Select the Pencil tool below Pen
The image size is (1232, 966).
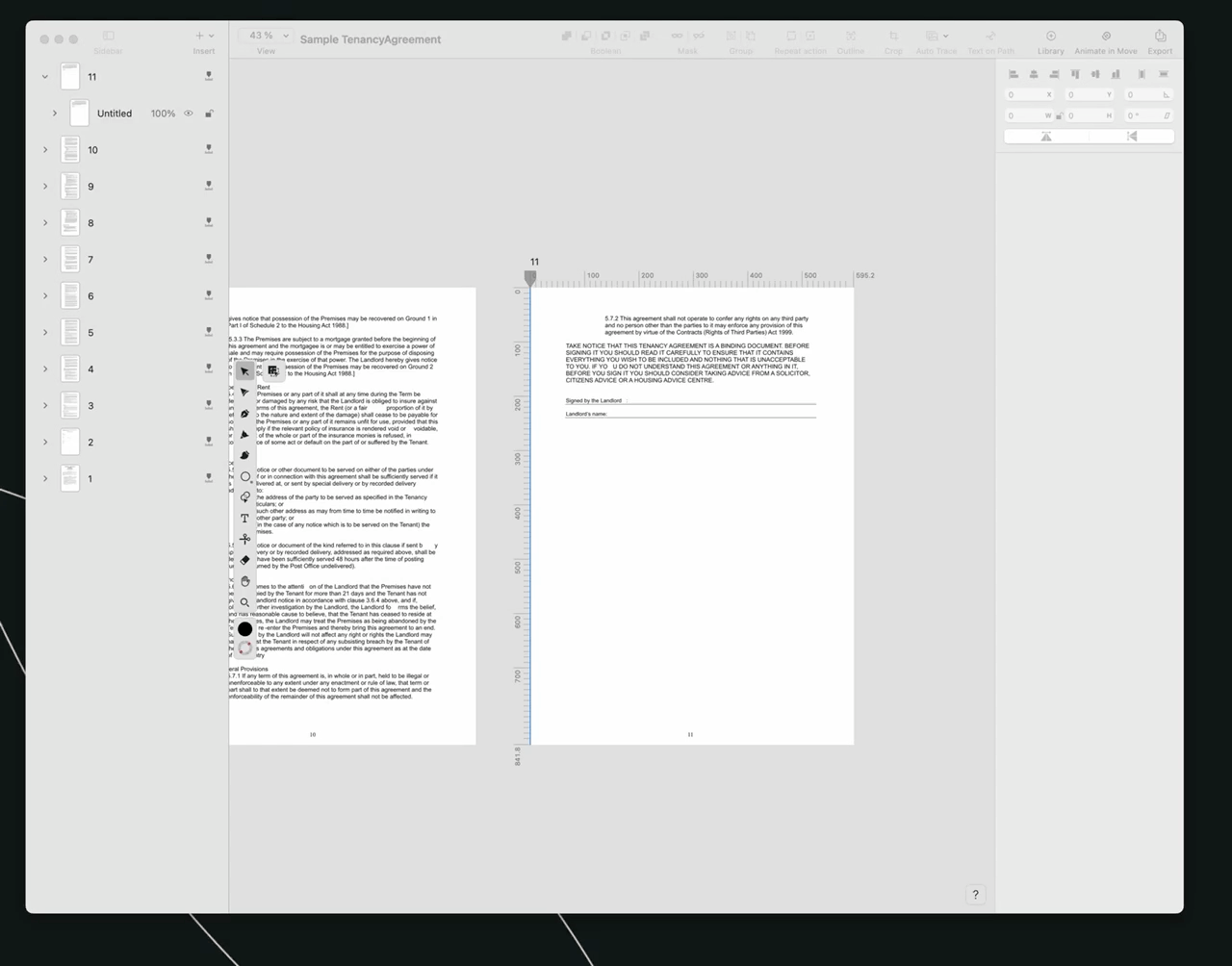244,434
